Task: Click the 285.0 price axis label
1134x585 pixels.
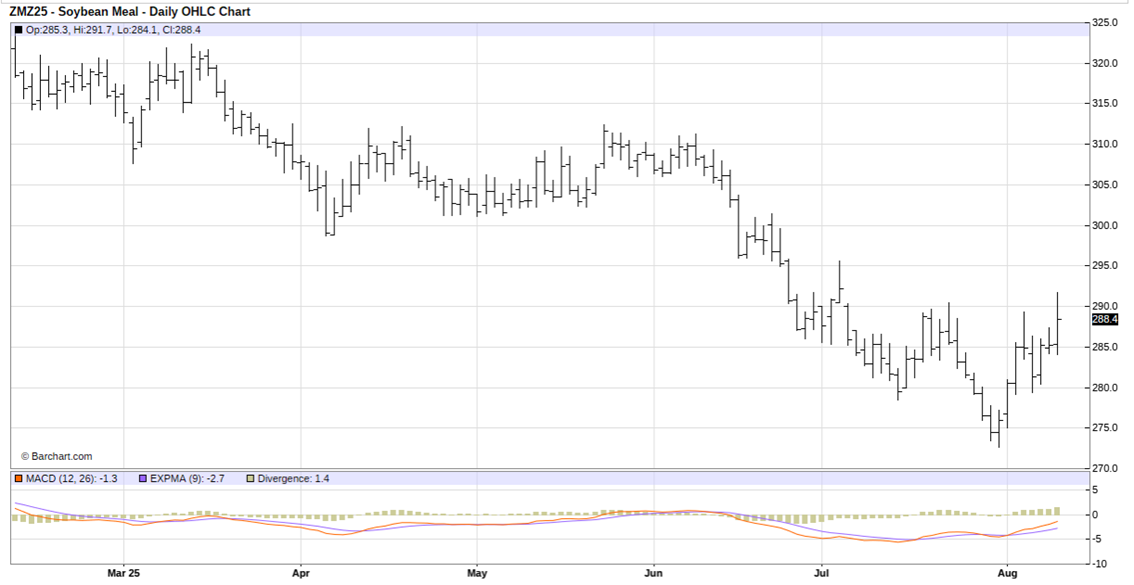Action: 1104,347
